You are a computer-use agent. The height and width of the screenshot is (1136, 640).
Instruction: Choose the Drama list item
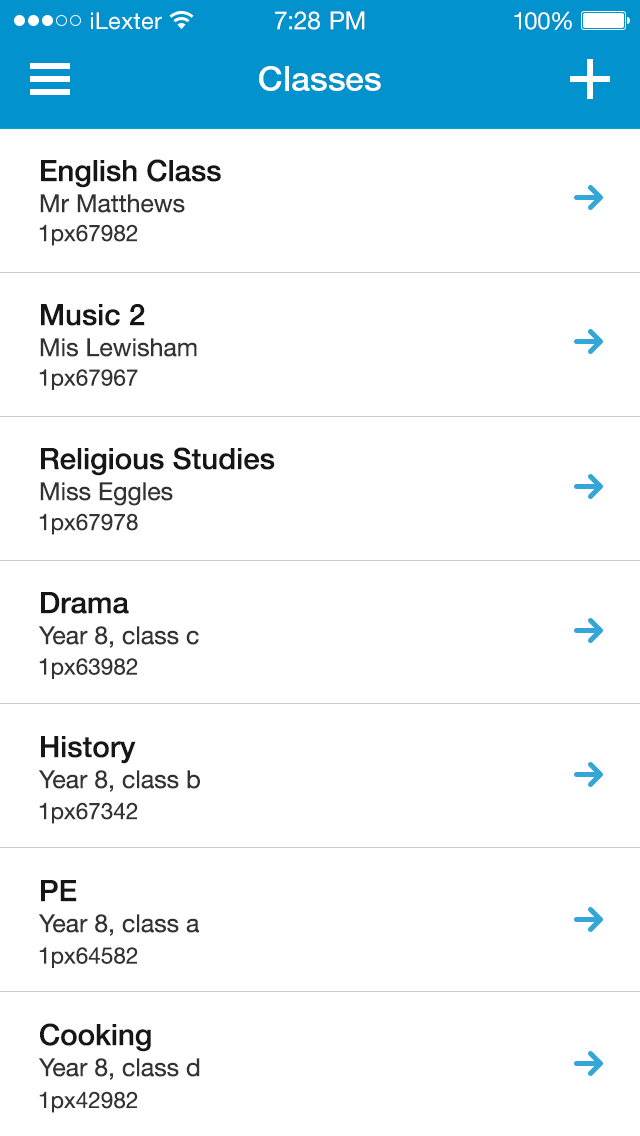click(320, 632)
